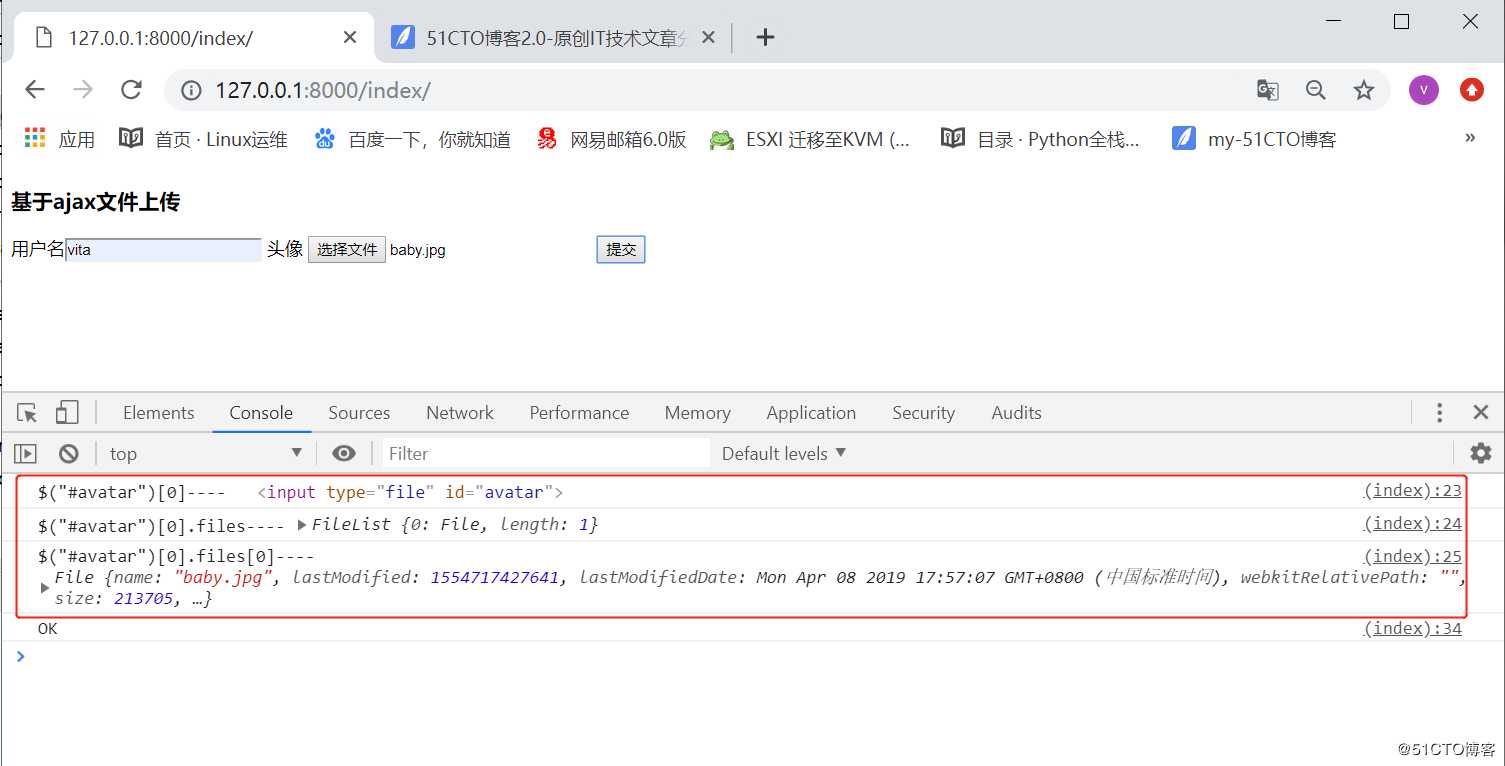Maximize the browser window
1505x766 pixels.
(x=1401, y=22)
